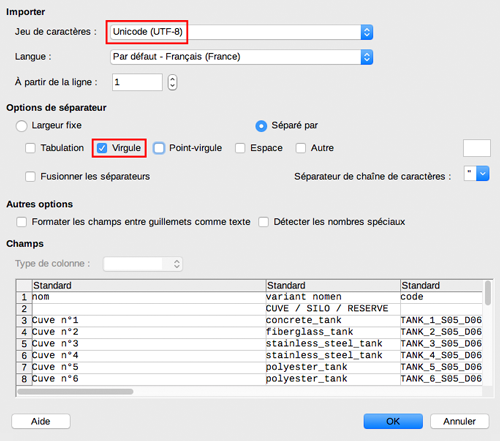Click the 'Cuve n°4' cell
Screen dimensions: 500x441
click(149, 355)
